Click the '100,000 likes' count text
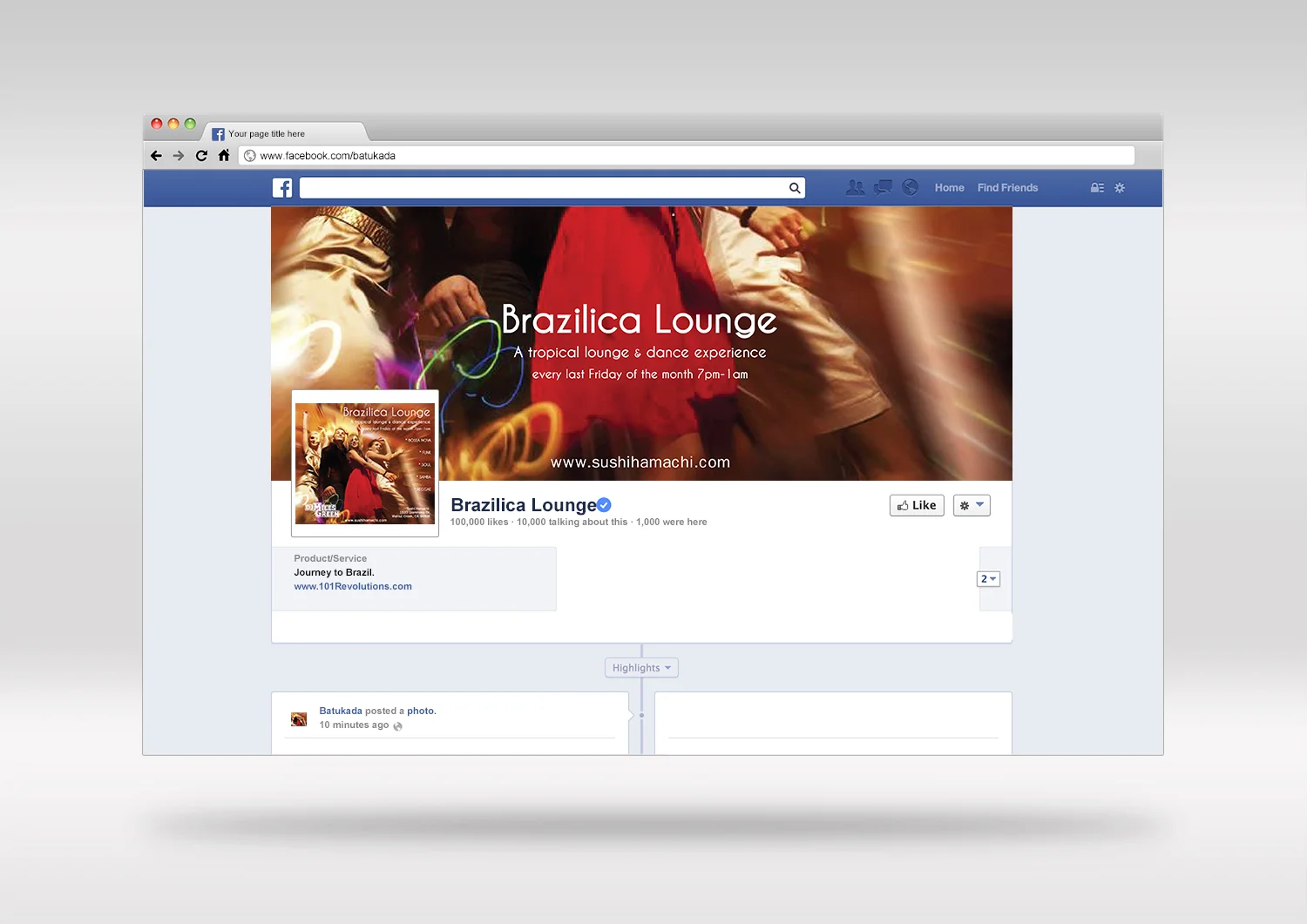 coord(479,522)
